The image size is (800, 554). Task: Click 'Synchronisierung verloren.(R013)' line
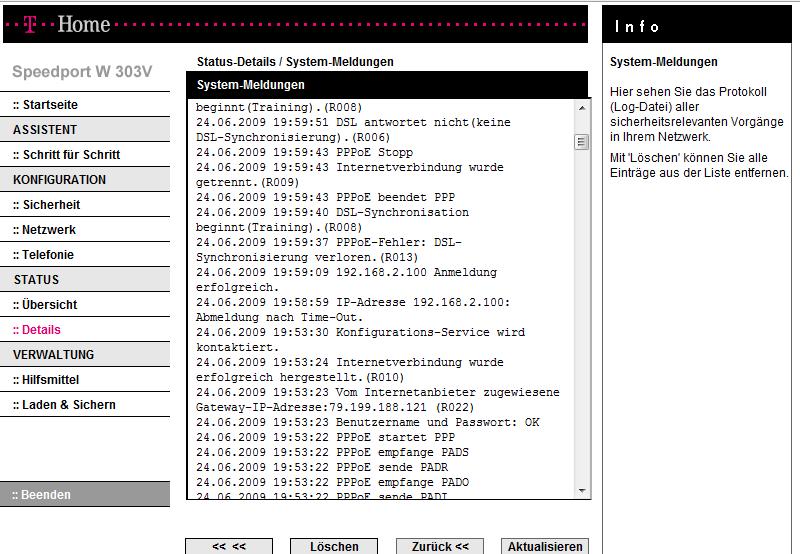pyautogui.click(x=307, y=258)
